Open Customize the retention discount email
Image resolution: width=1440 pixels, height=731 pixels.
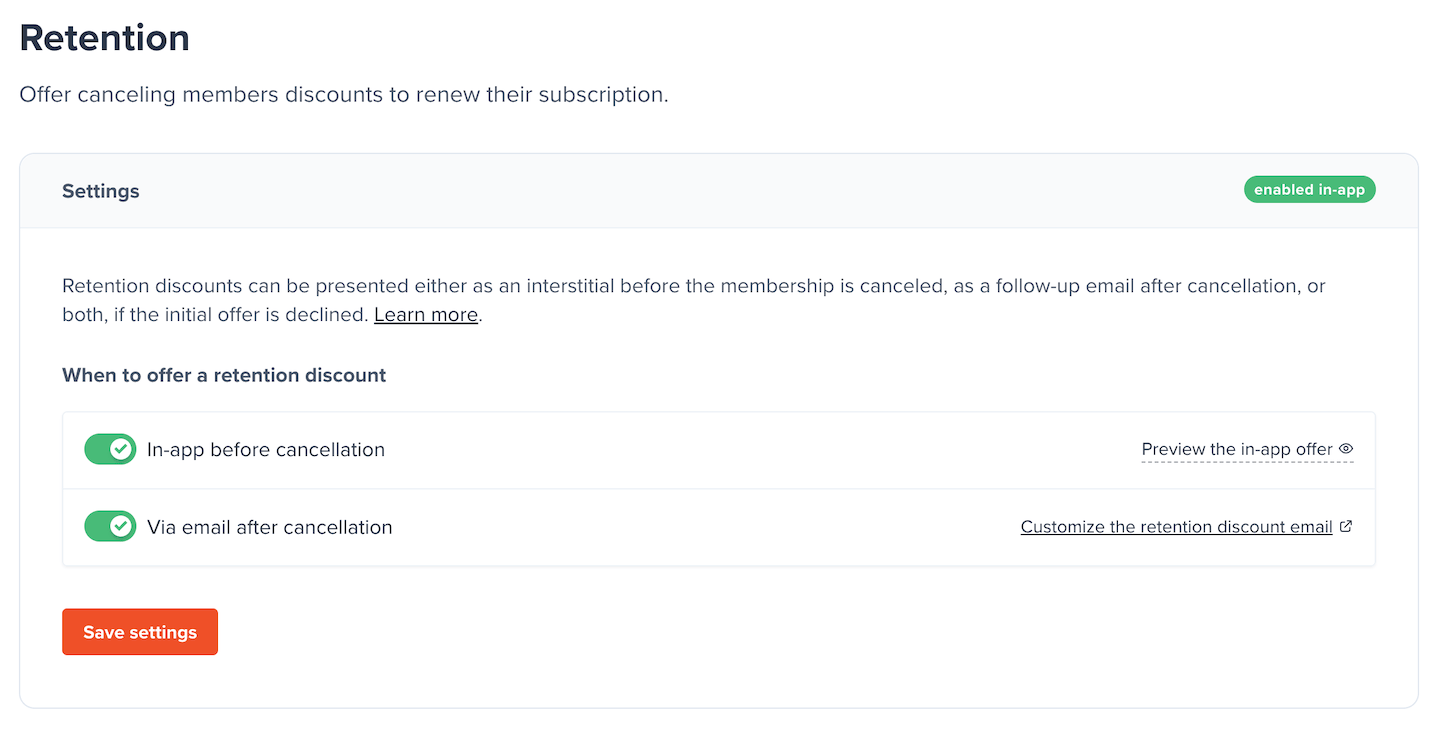coord(1176,527)
